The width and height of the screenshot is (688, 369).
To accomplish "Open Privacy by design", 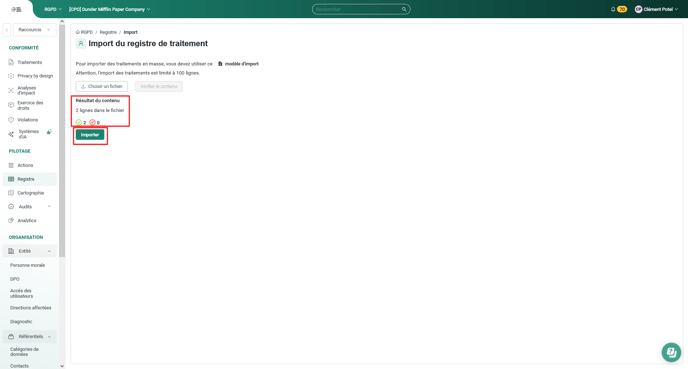I will click(x=35, y=76).
